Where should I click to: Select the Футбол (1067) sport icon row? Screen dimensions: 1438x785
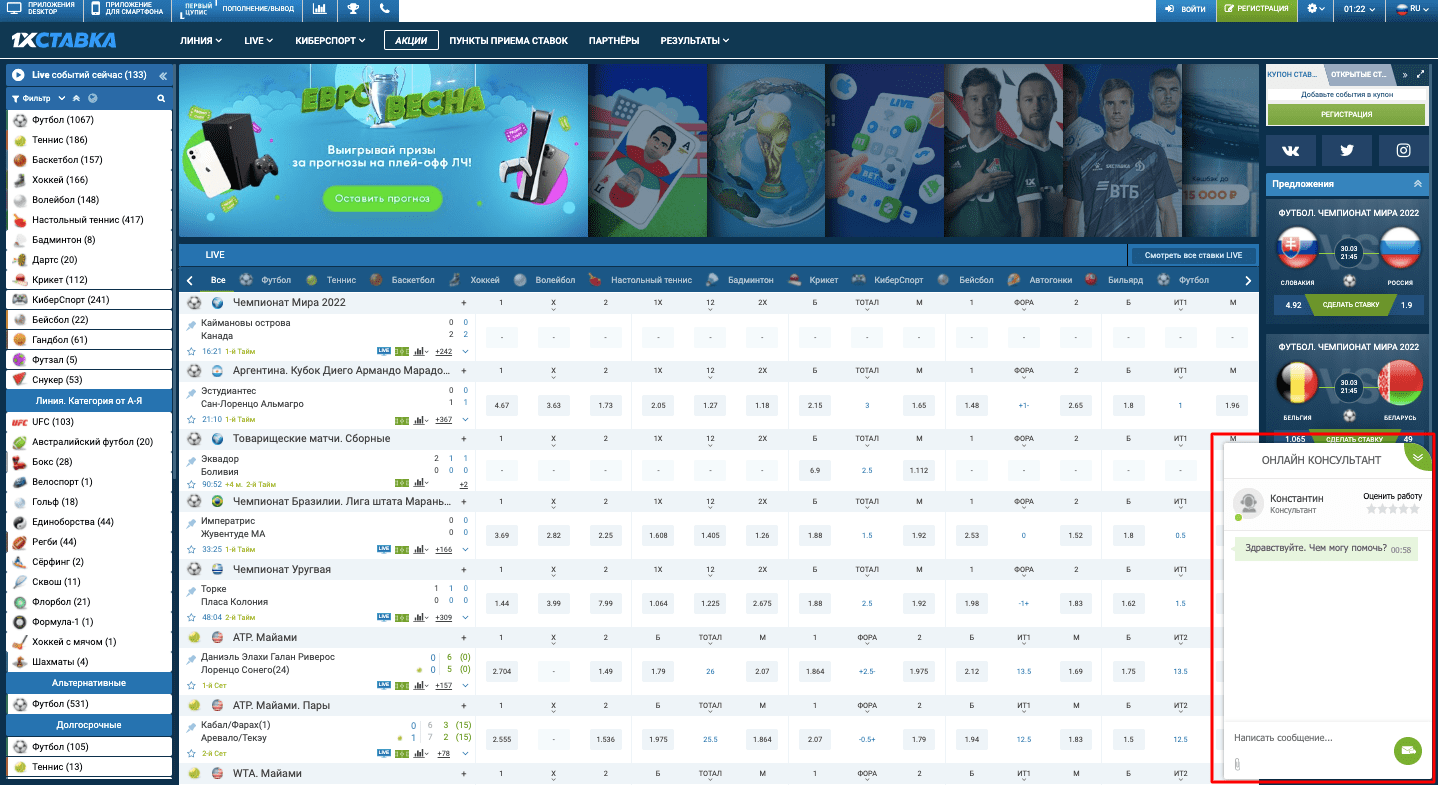pos(90,120)
